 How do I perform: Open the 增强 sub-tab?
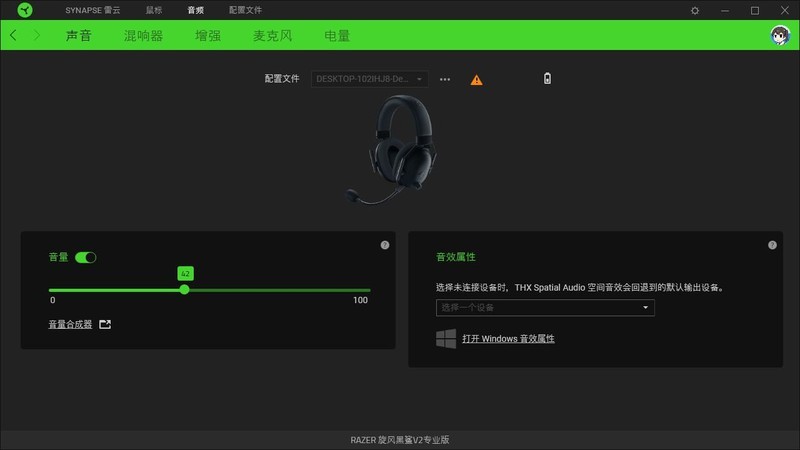pos(208,36)
